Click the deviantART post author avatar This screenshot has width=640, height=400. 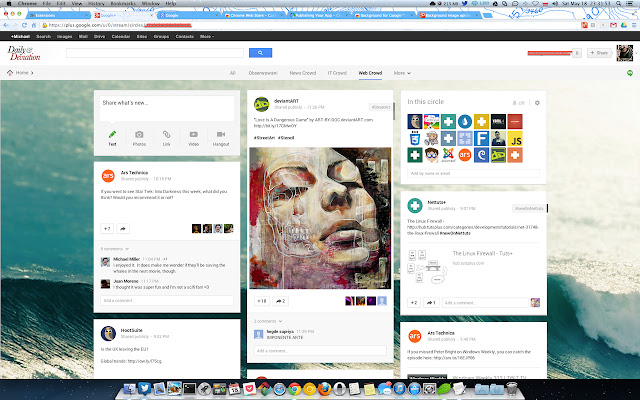click(x=261, y=104)
